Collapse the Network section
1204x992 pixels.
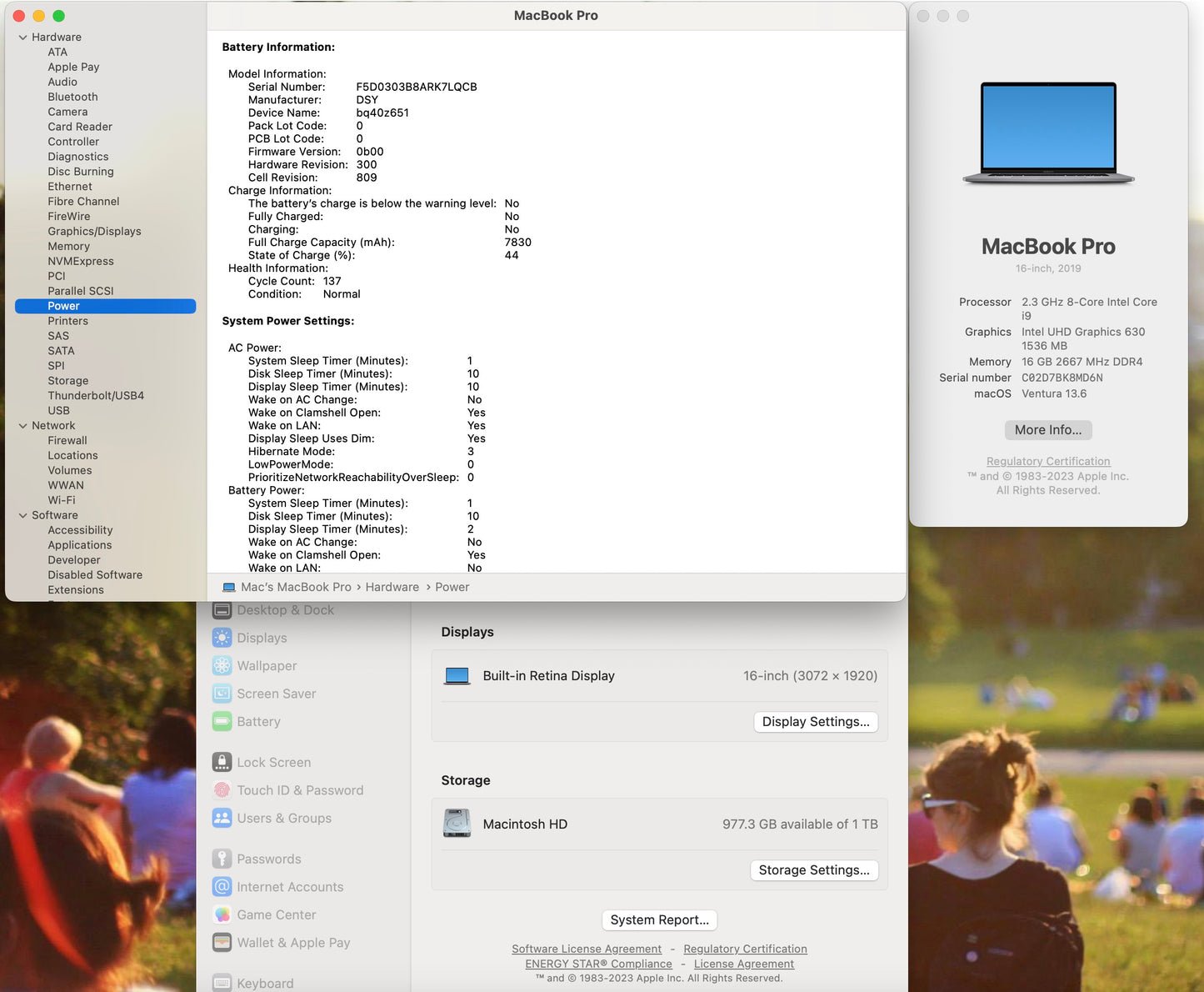22,425
